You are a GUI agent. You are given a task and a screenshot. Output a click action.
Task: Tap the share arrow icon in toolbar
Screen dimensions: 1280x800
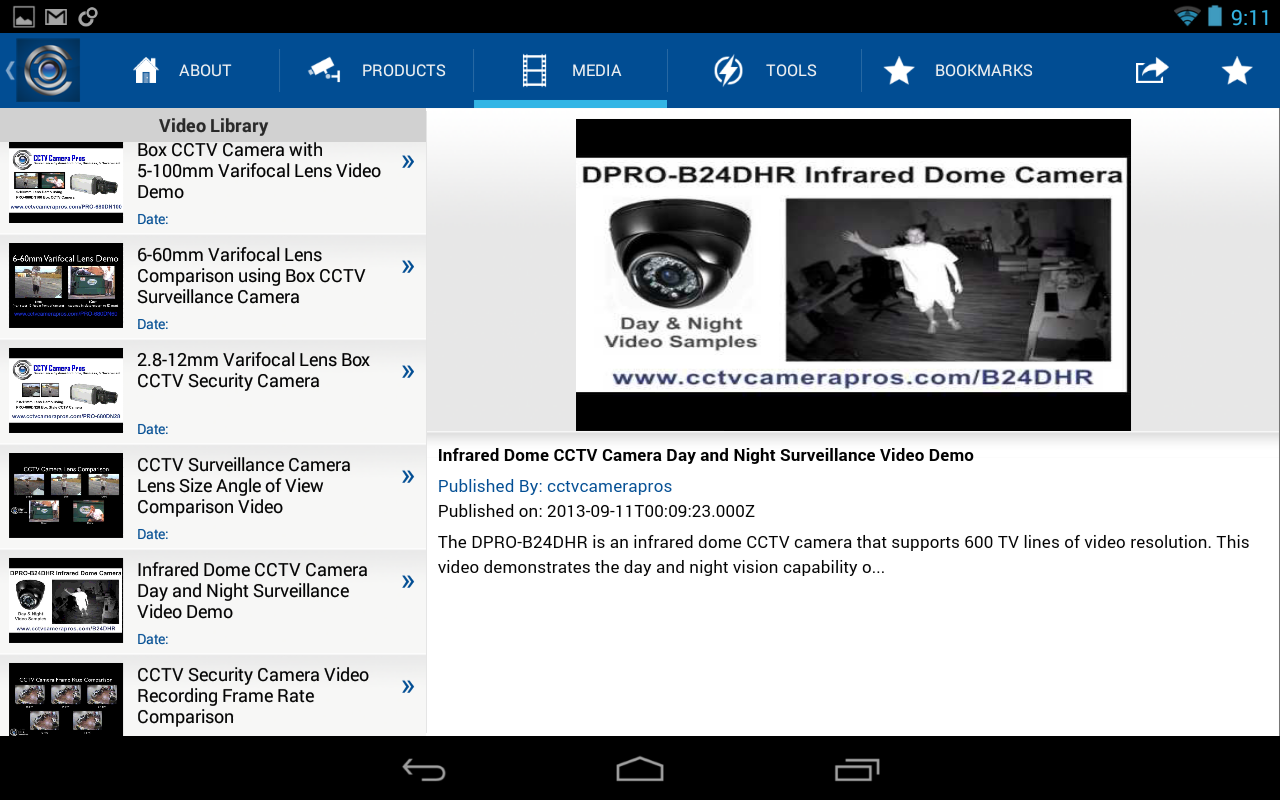tap(1151, 70)
